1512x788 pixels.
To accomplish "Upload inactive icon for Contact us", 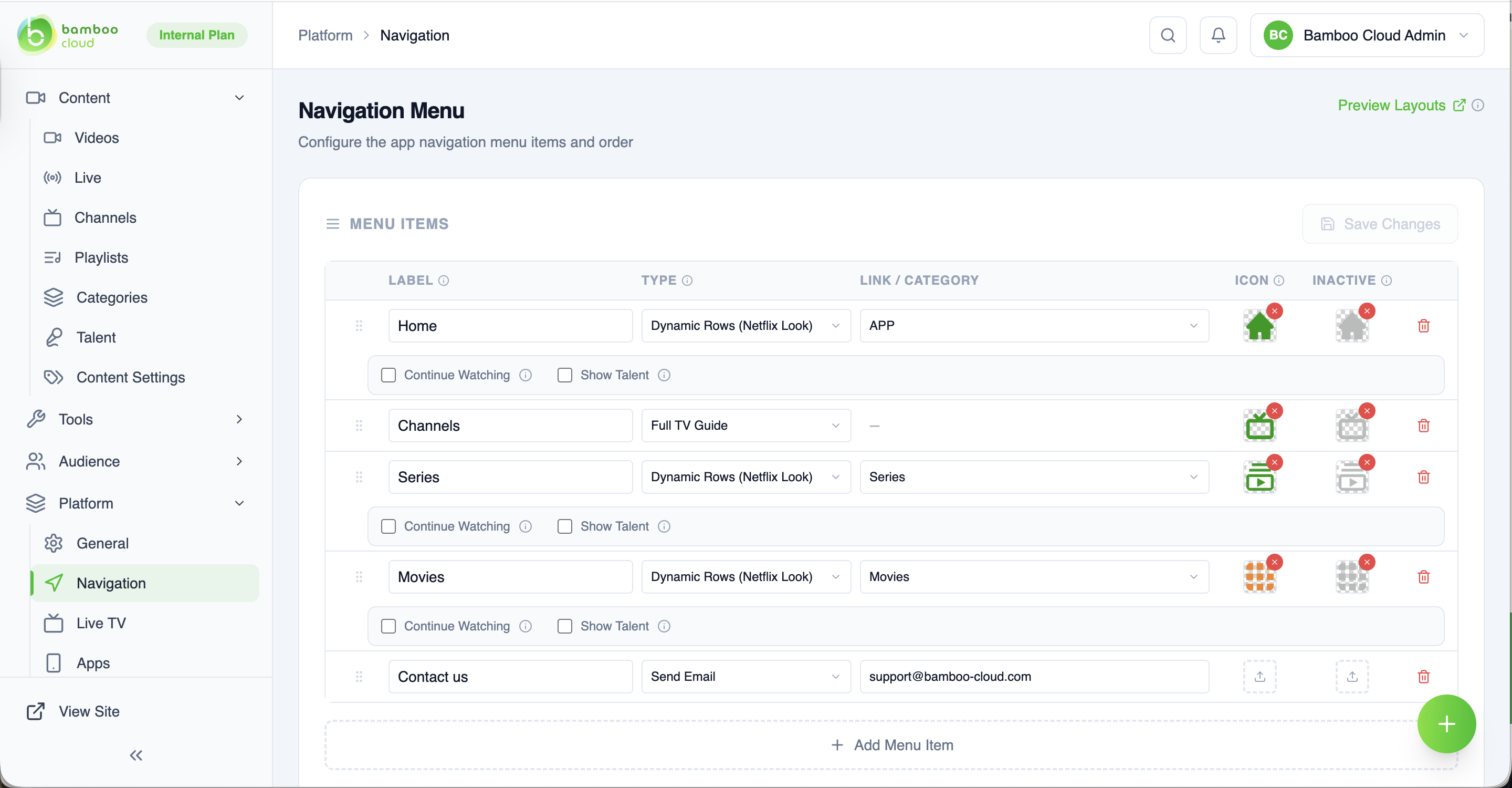I will (1352, 677).
